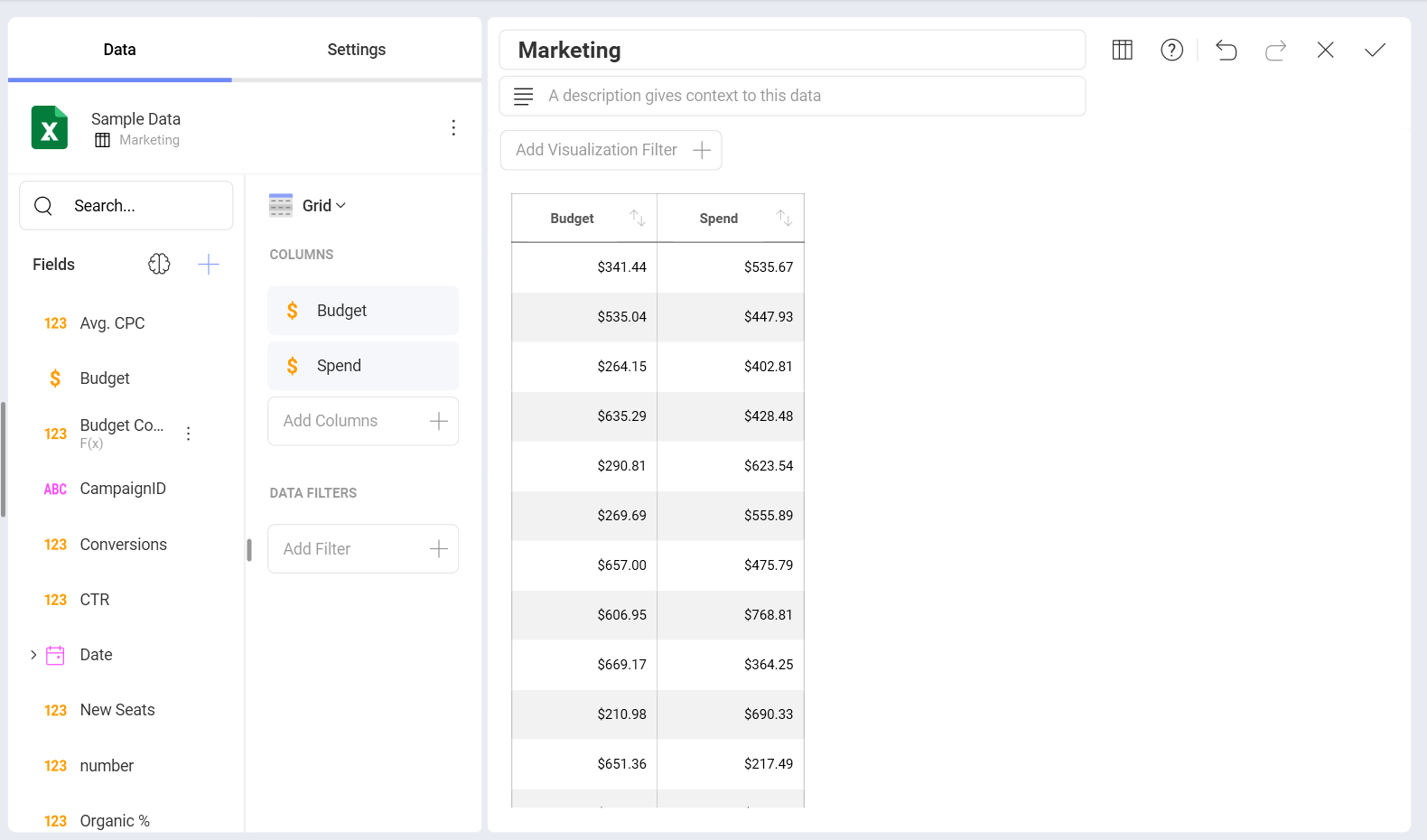Click the $657.00 budget cell

tap(584, 565)
